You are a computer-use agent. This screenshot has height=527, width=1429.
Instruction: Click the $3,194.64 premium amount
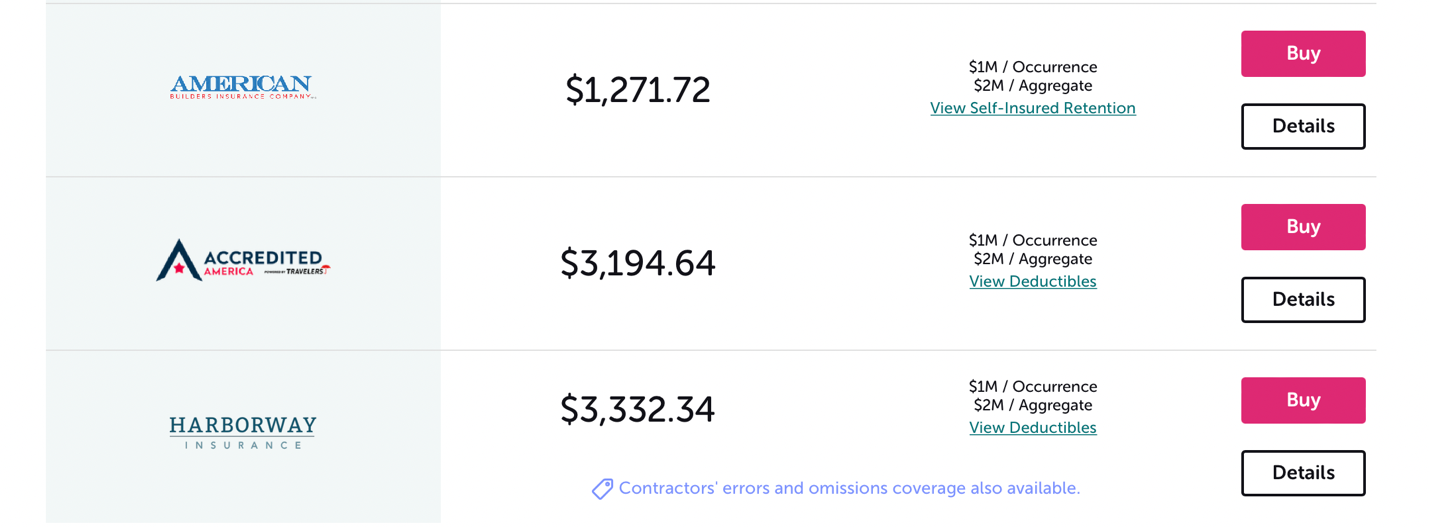coord(638,263)
